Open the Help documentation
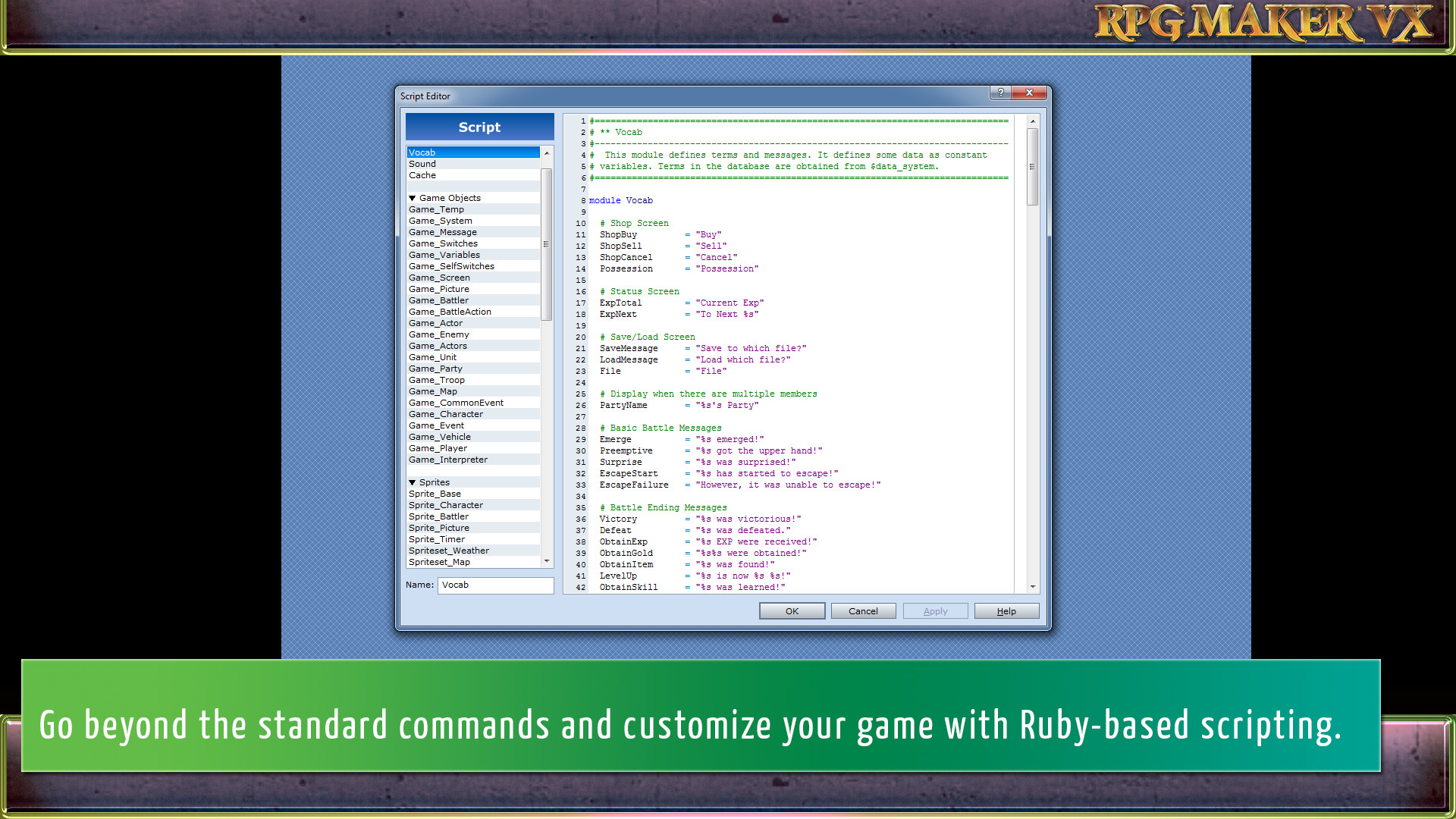Screen dimensions: 1456x819 click(x=1006, y=610)
